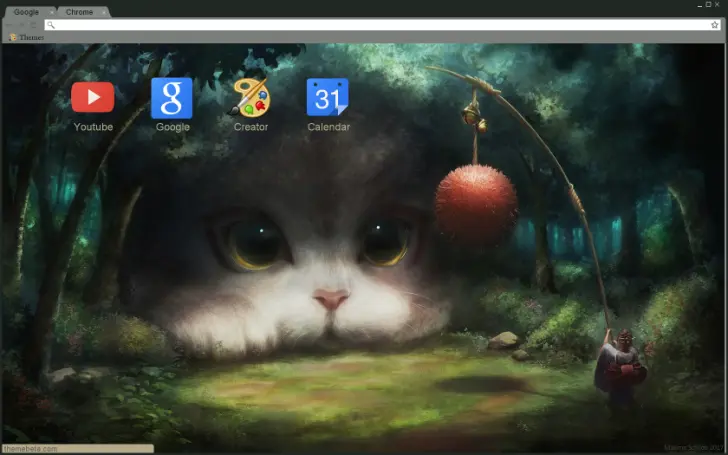Switch to the Google tab
This screenshot has width=728, height=455.
[x=26, y=12]
